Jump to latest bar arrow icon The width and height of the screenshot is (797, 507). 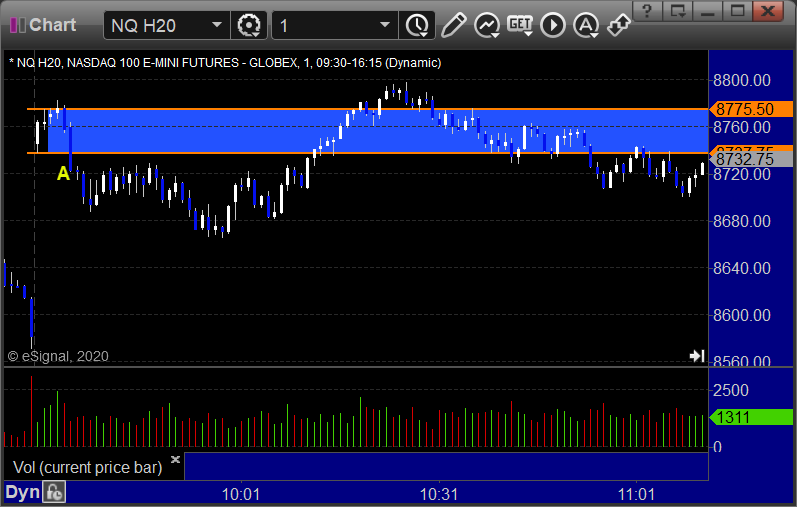(x=697, y=356)
